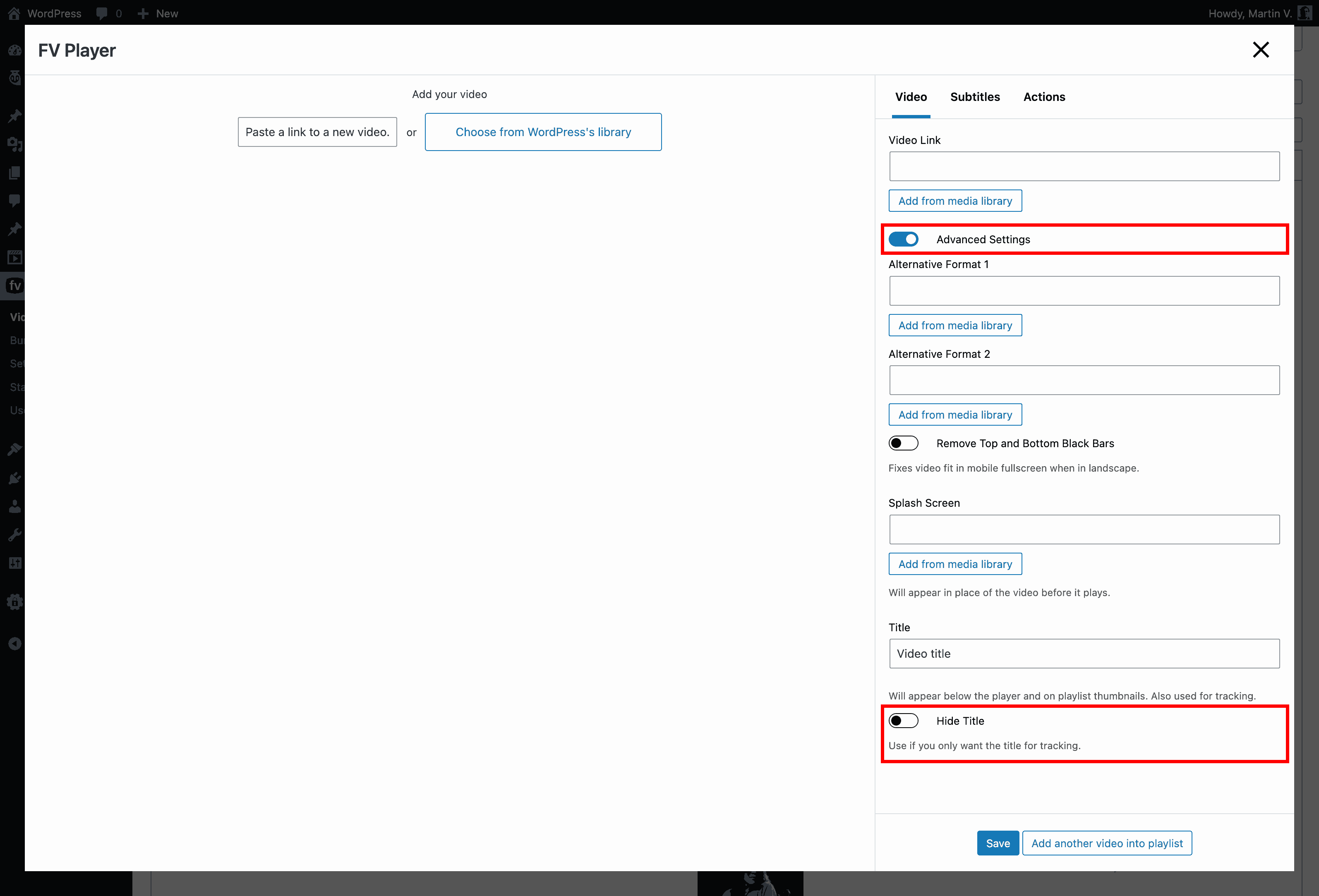This screenshot has height=896, width=1319.
Task: Open the Dashboard icon in the sidebar
Action: [15, 50]
